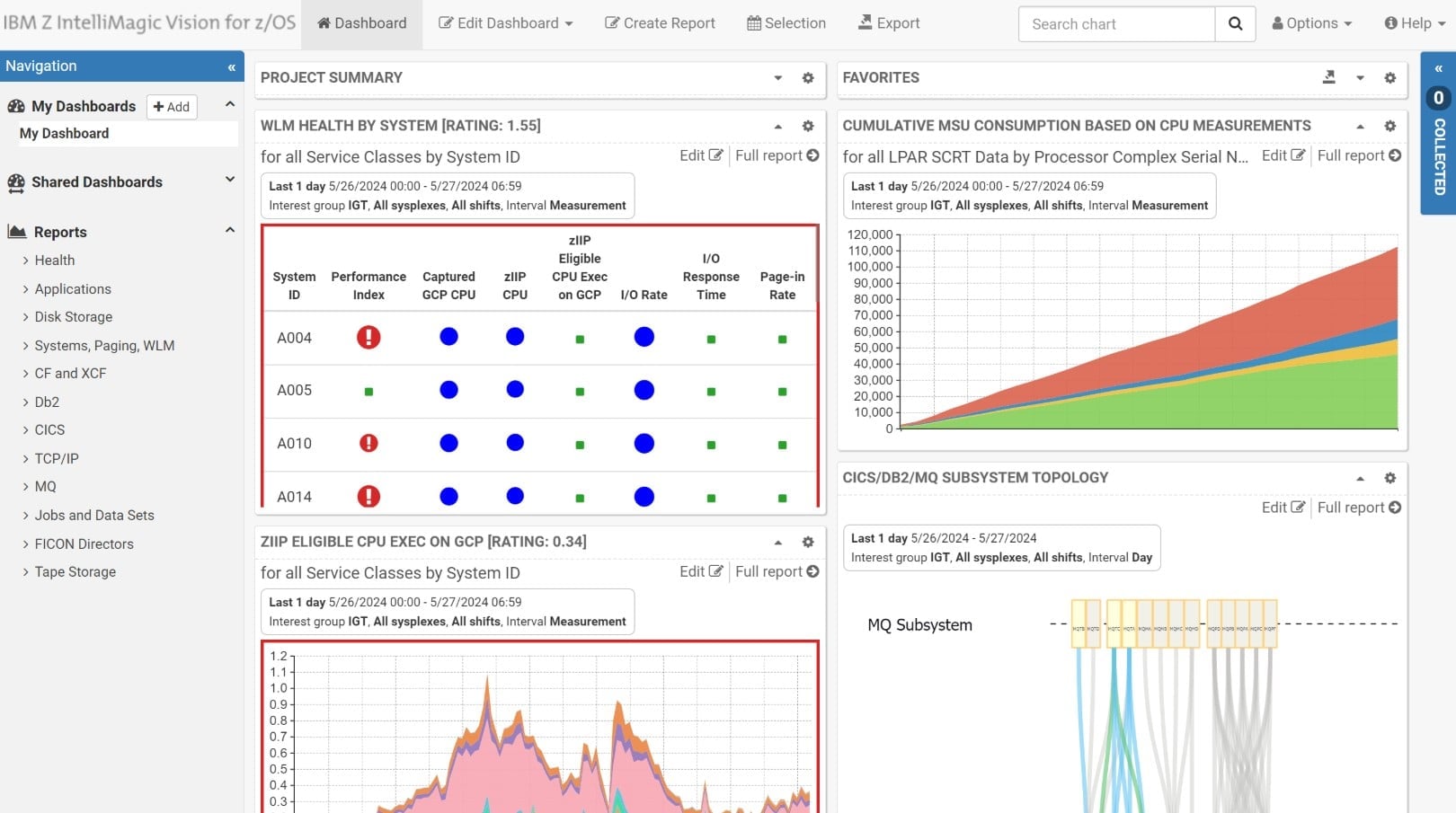Open the Edit Dashboard dropdown
Screen dimensions: 1456x813
505,23
